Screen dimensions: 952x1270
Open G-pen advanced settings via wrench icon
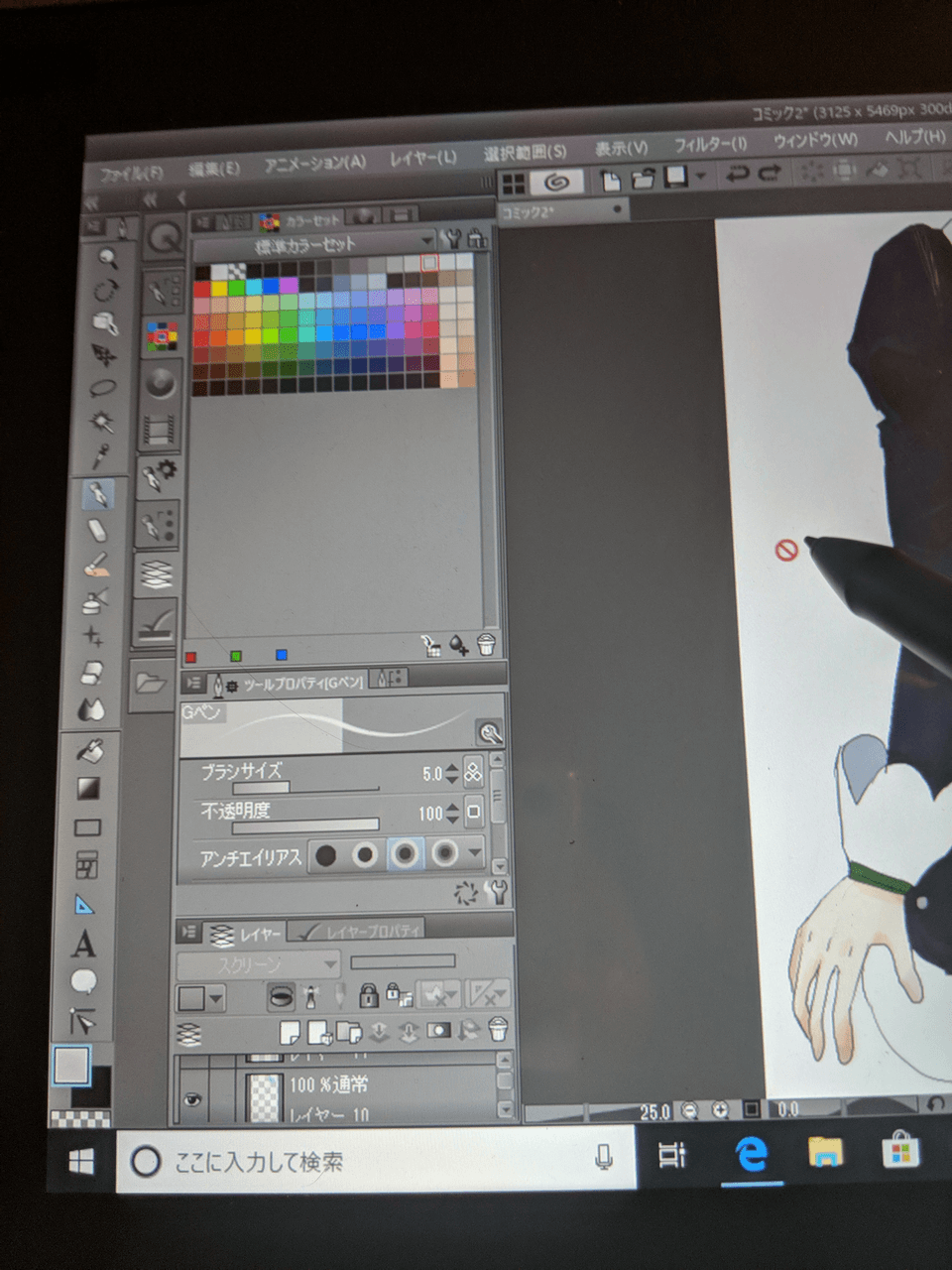[488, 734]
